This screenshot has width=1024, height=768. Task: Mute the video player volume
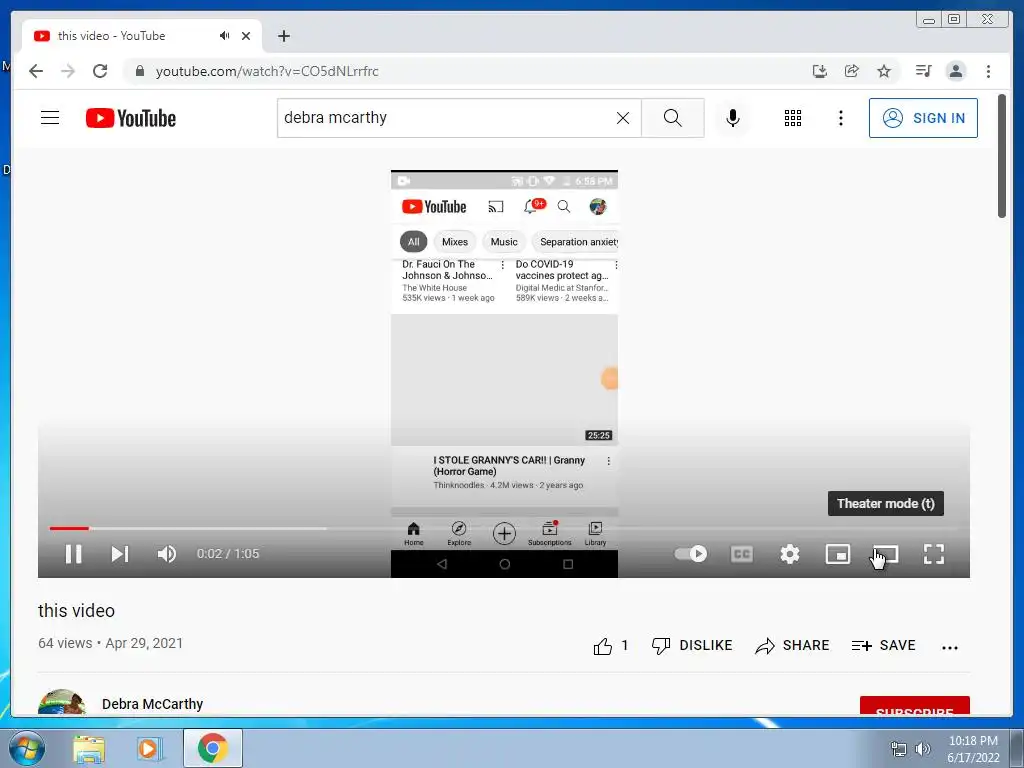pyautogui.click(x=167, y=554)
